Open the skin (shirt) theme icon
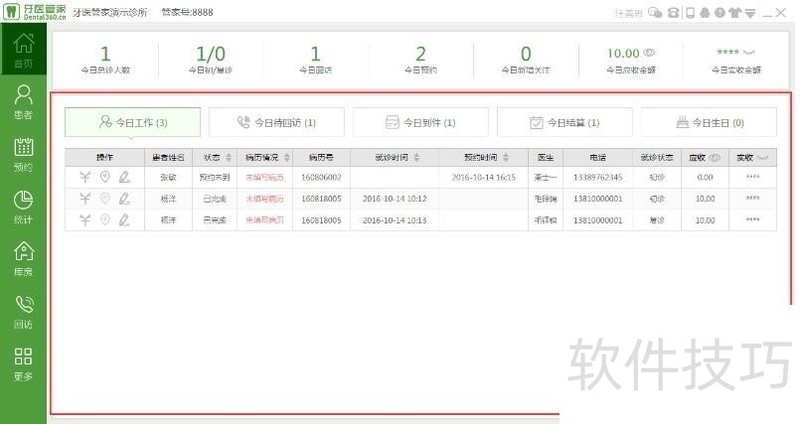 point(735,13)
